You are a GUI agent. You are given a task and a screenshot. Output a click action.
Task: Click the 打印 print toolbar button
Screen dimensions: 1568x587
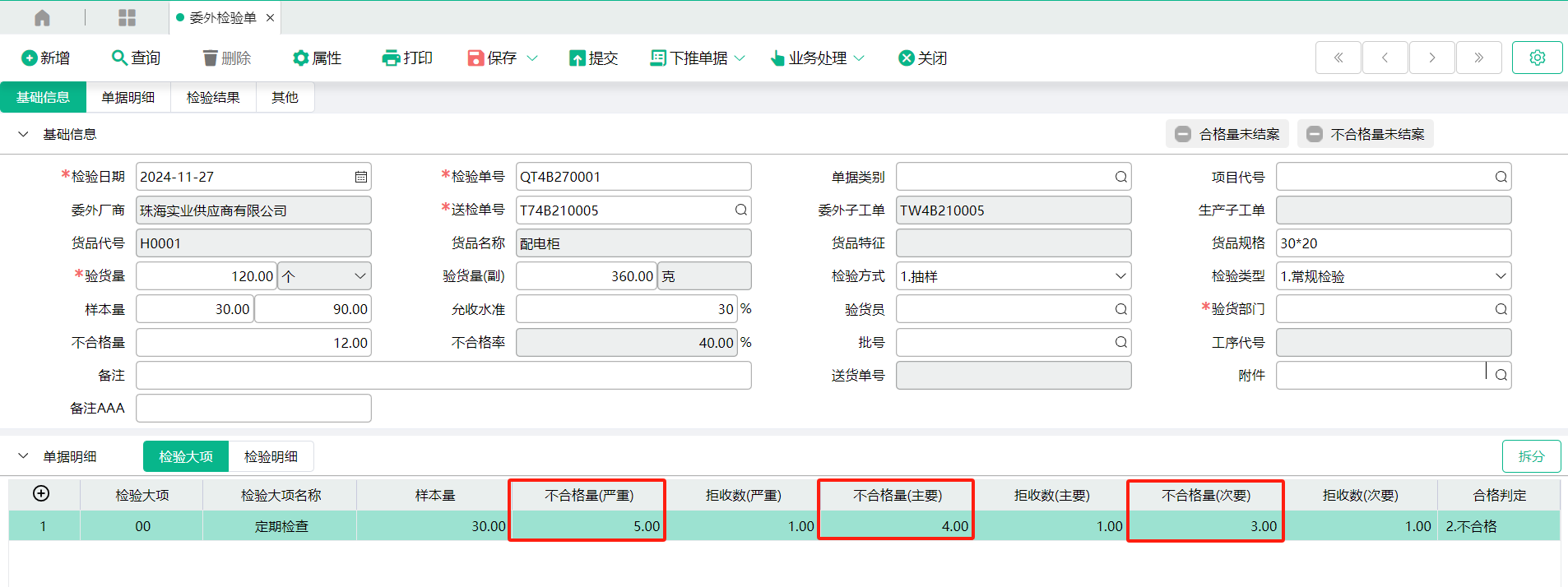(x=407, y=58)
